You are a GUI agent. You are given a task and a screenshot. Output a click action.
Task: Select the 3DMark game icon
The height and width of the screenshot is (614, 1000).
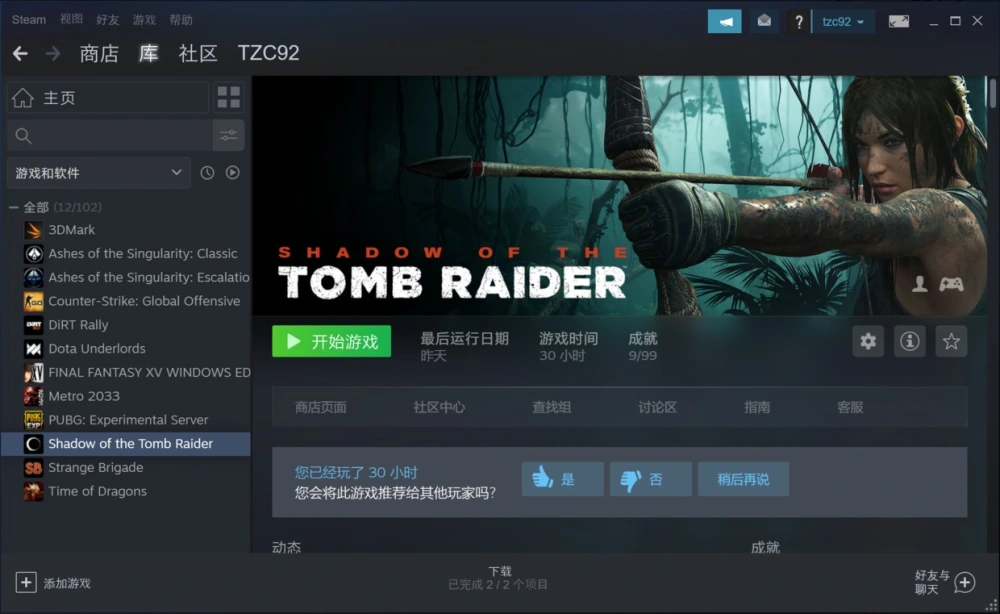33,230
